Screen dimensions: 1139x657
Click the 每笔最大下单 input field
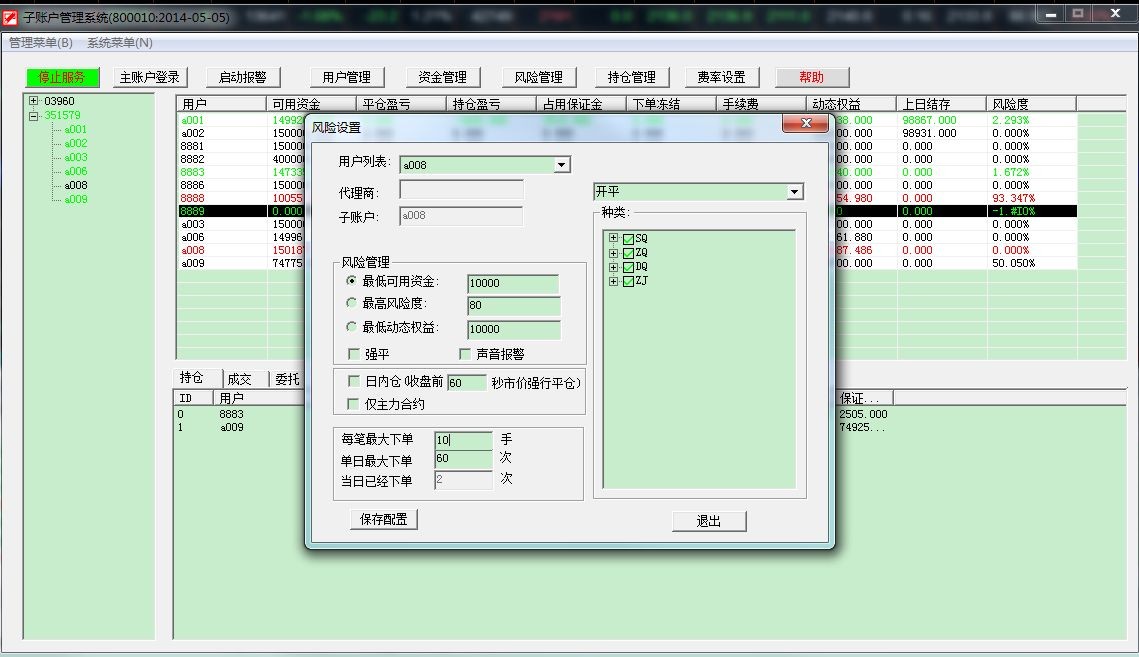coord(463,440)
